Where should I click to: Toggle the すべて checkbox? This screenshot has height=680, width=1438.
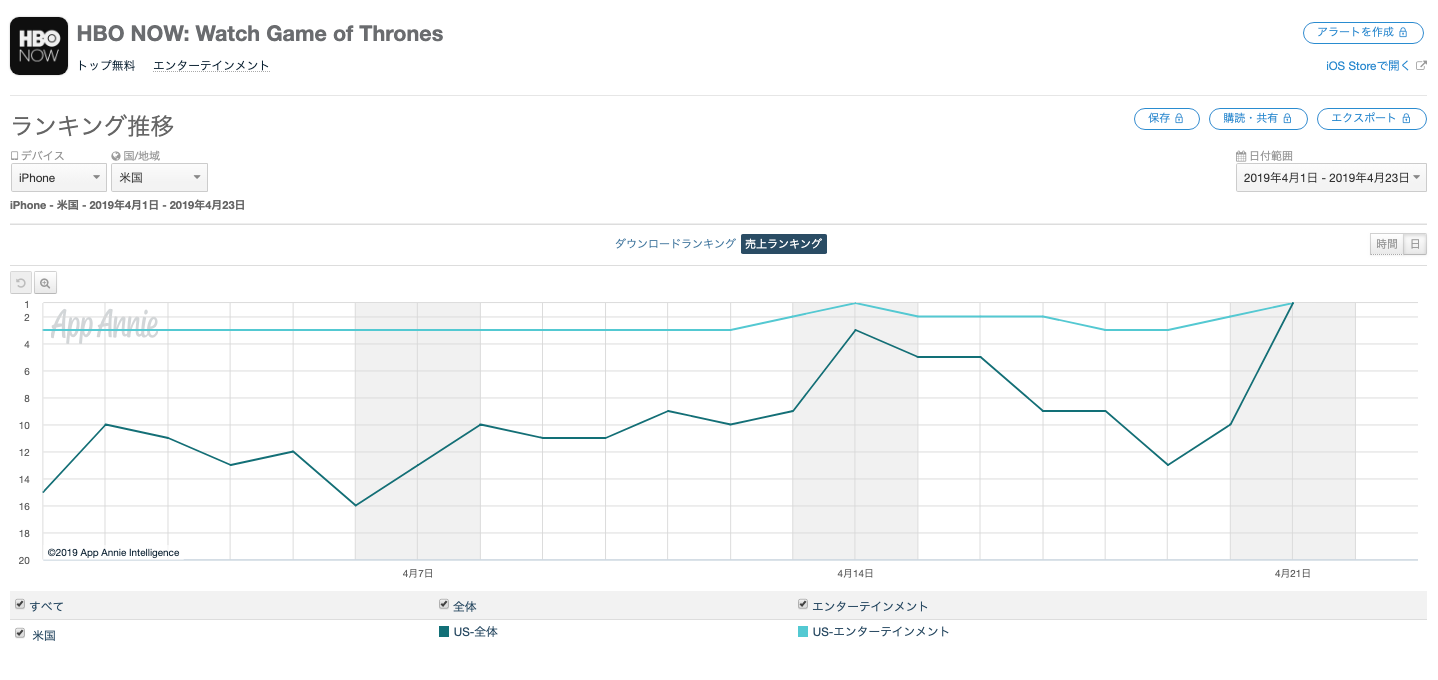(x=20, y=604)
